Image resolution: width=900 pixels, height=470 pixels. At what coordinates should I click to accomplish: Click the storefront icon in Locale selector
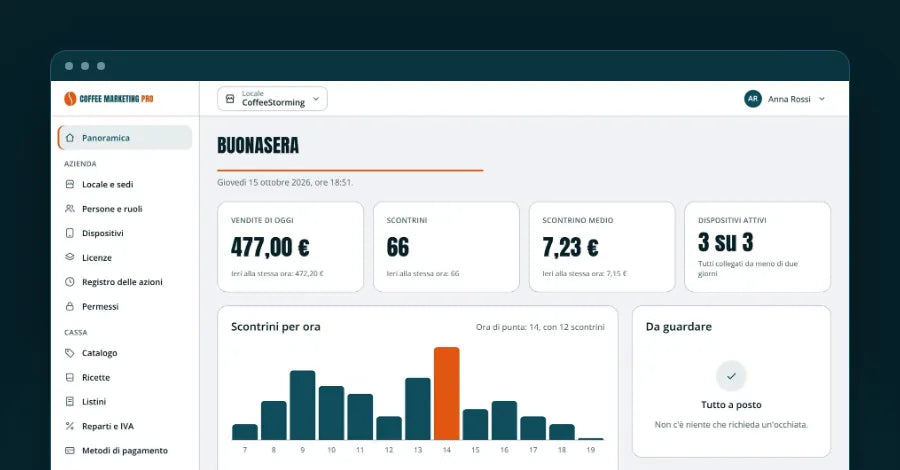click(230, 99)
